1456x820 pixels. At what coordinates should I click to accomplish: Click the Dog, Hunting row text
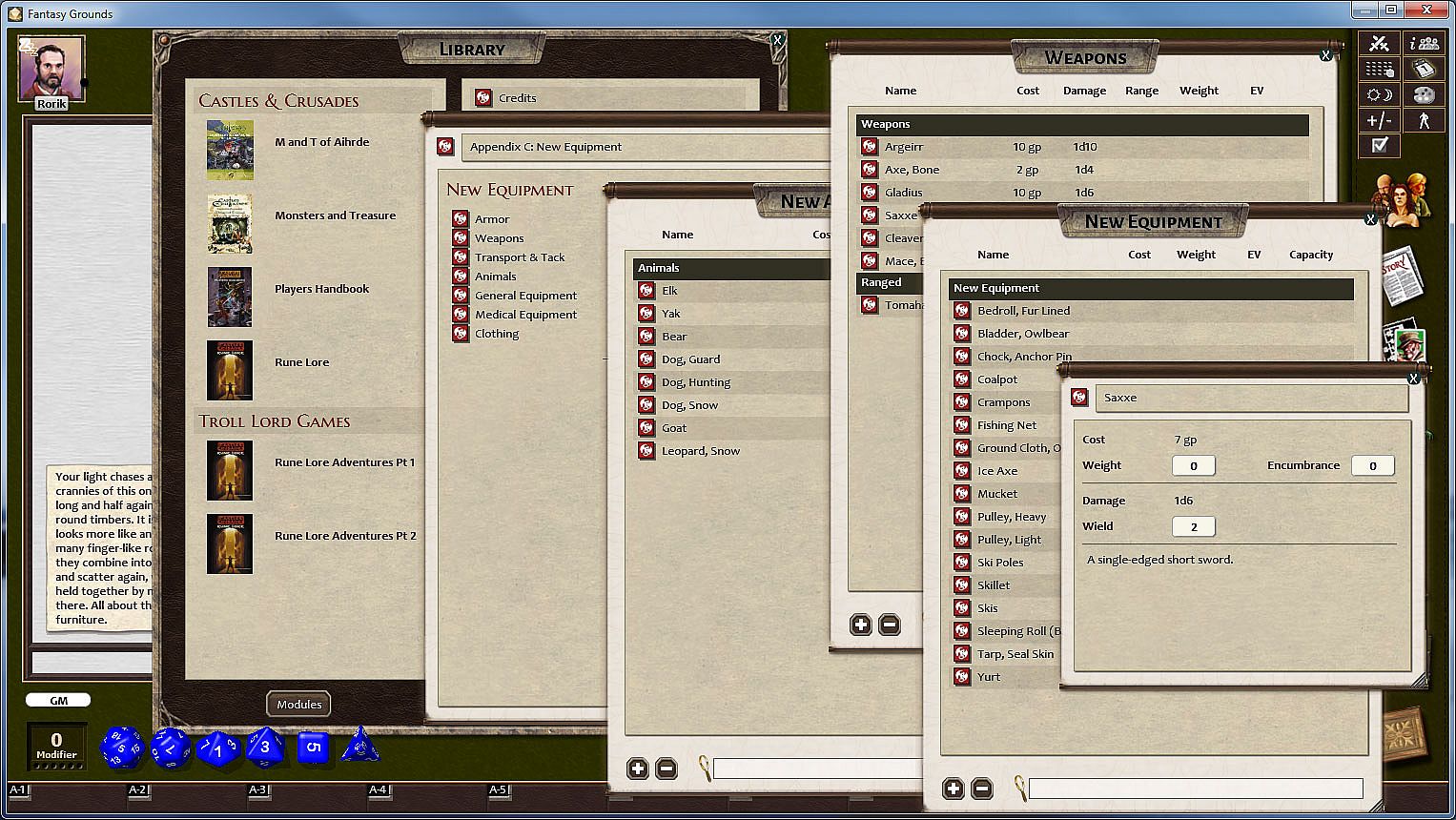click(x=696, y=381)
